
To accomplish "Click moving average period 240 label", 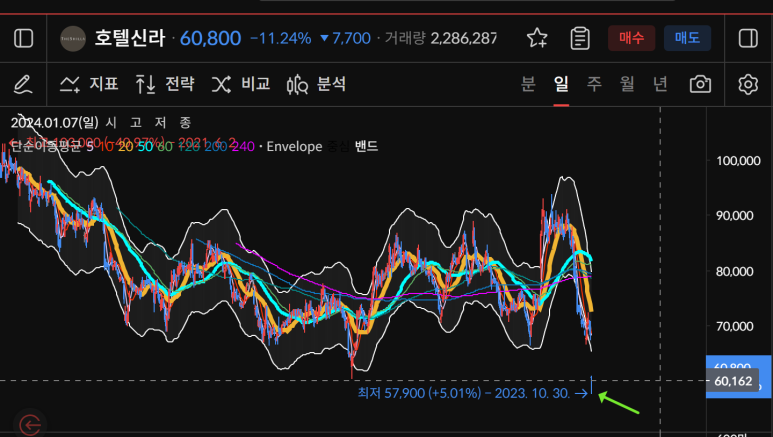I will pos(243,146).
